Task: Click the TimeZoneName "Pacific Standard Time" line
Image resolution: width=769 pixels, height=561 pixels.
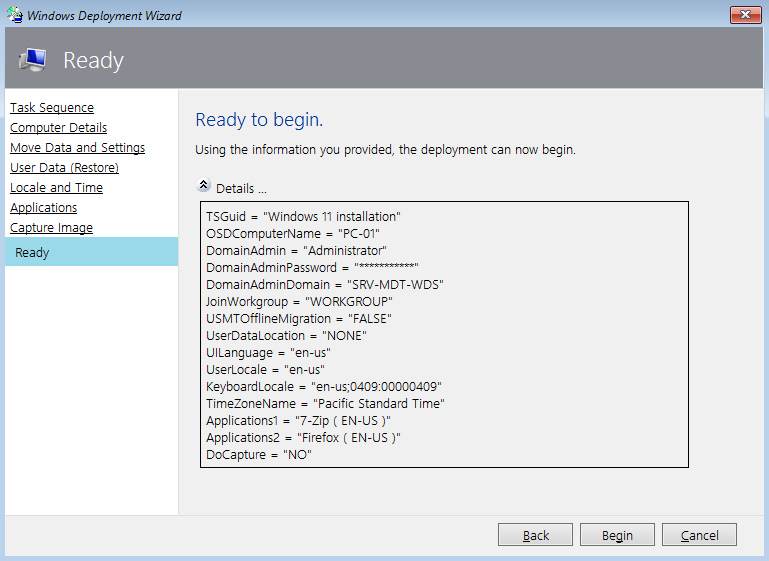Action: pyautogui.click(x=325, y=404)
